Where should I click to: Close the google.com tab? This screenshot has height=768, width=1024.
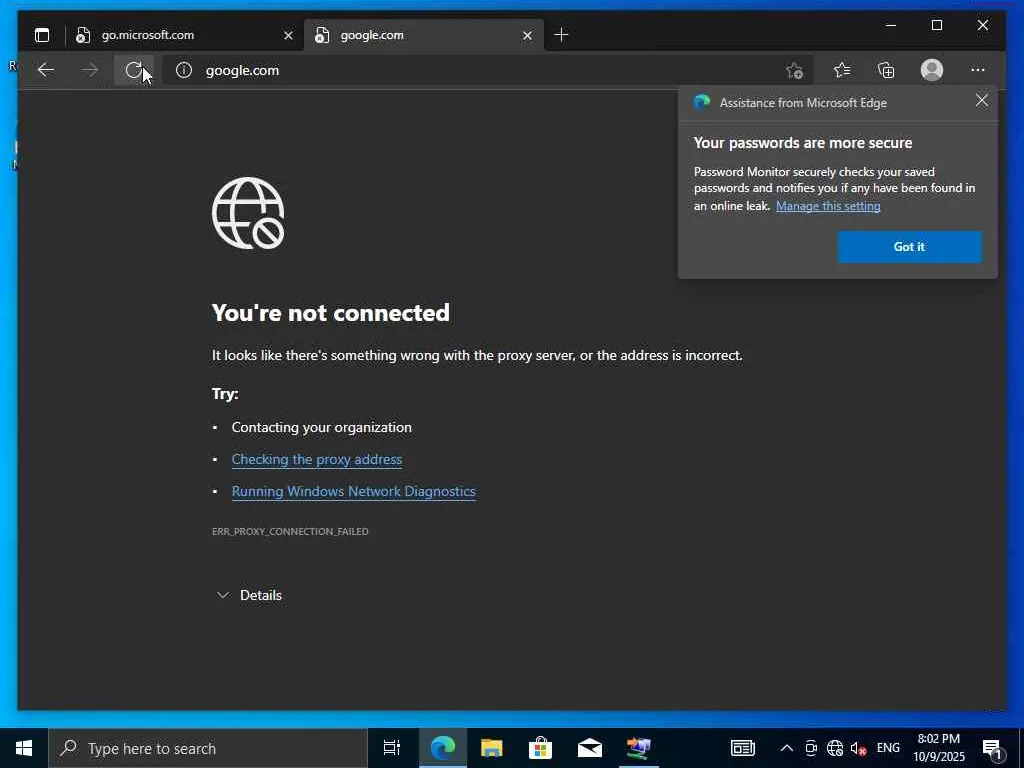coord(528,36)
